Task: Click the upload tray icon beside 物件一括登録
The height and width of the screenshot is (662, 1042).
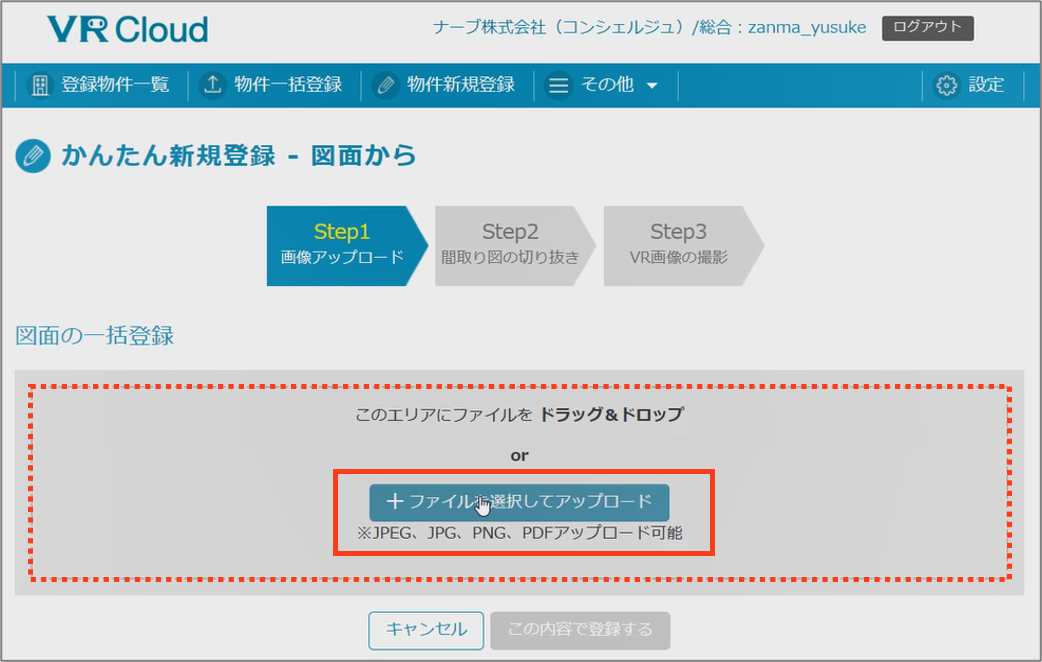Action: click(x=212, y=85)
